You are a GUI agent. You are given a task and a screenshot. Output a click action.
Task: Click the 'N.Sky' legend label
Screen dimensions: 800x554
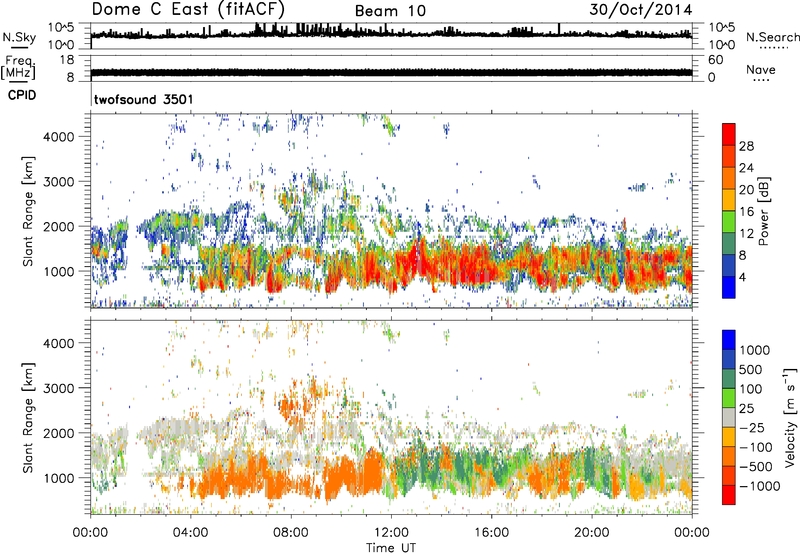point(19,37)
